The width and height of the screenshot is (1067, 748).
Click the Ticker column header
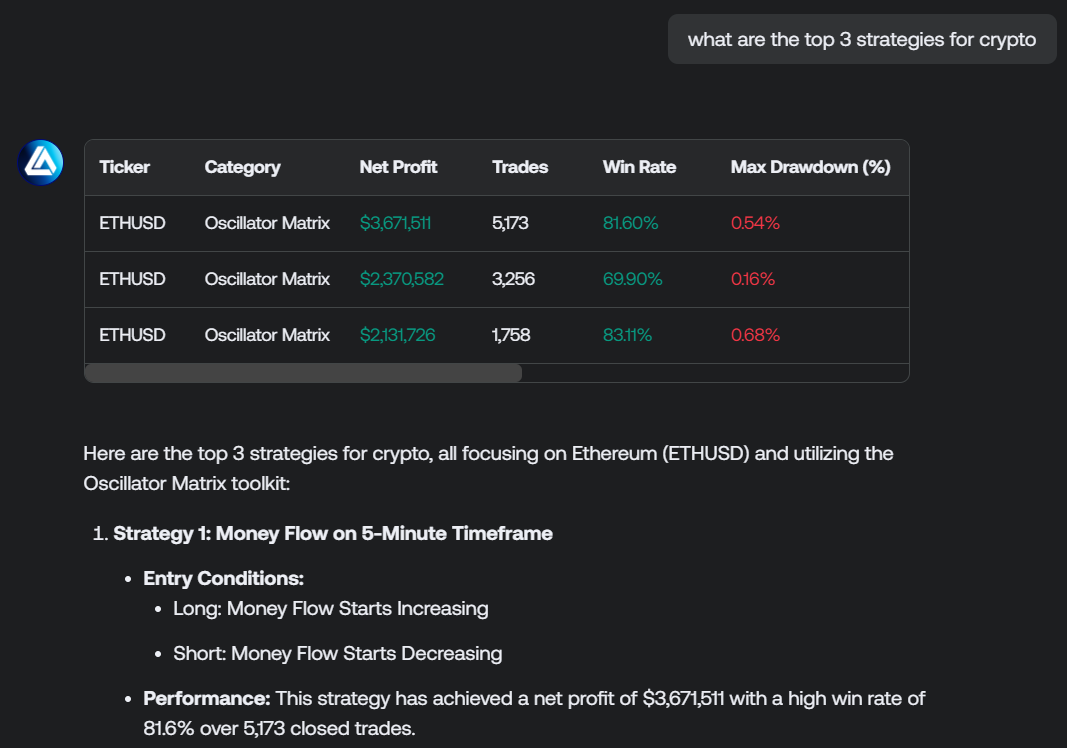tap(125, 167)
